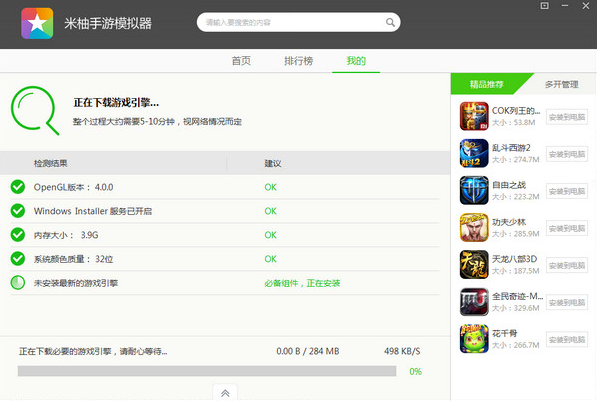Click the 0% progress percentage
597x401 pixels.
point(415,371)
